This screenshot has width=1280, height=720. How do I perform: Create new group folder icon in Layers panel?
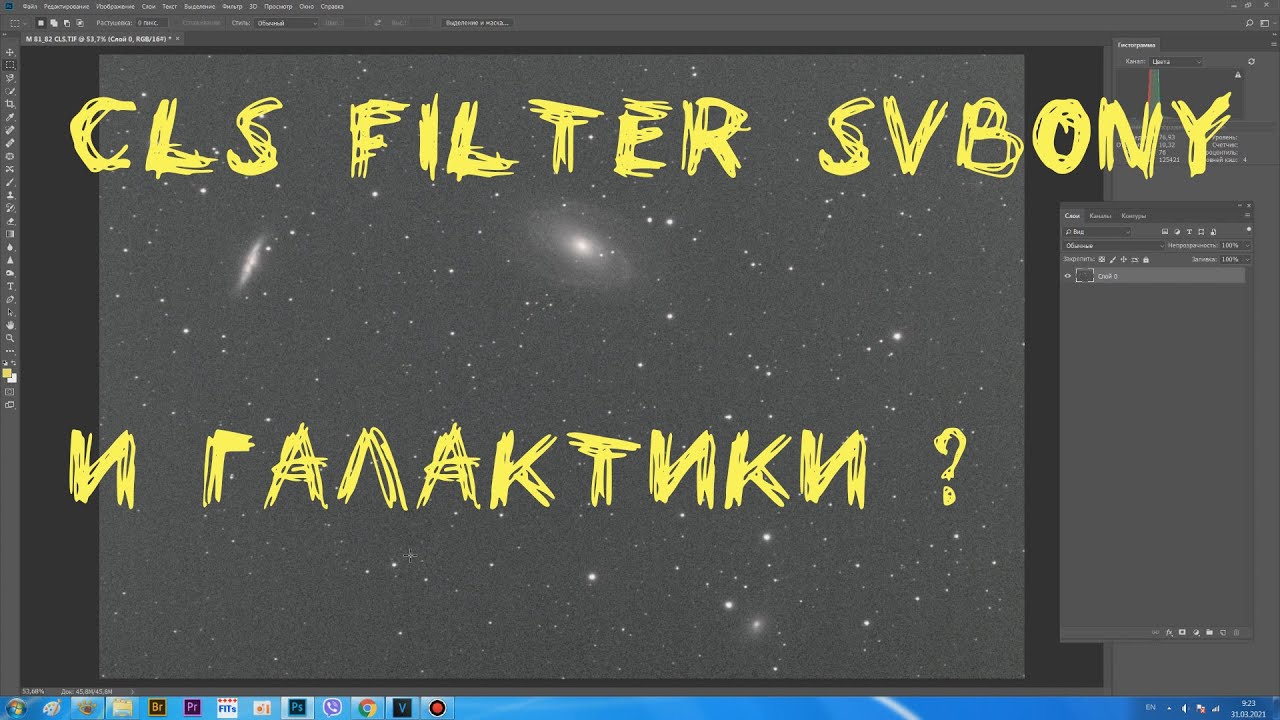click(x=1209, y=632)
